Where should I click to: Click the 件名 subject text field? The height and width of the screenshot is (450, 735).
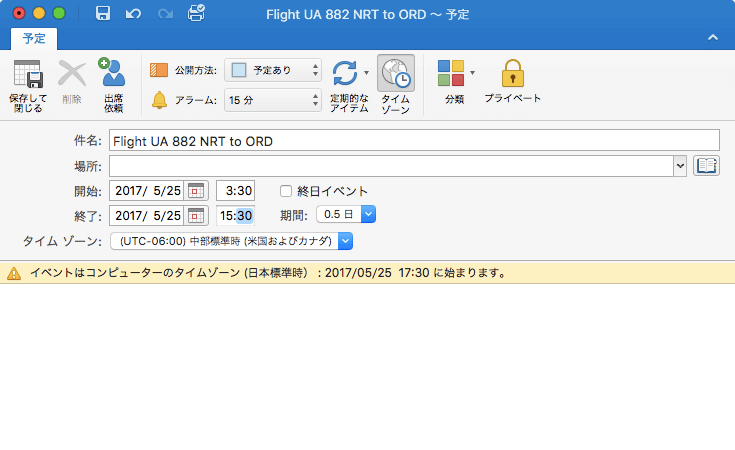(x=414, y=140)
